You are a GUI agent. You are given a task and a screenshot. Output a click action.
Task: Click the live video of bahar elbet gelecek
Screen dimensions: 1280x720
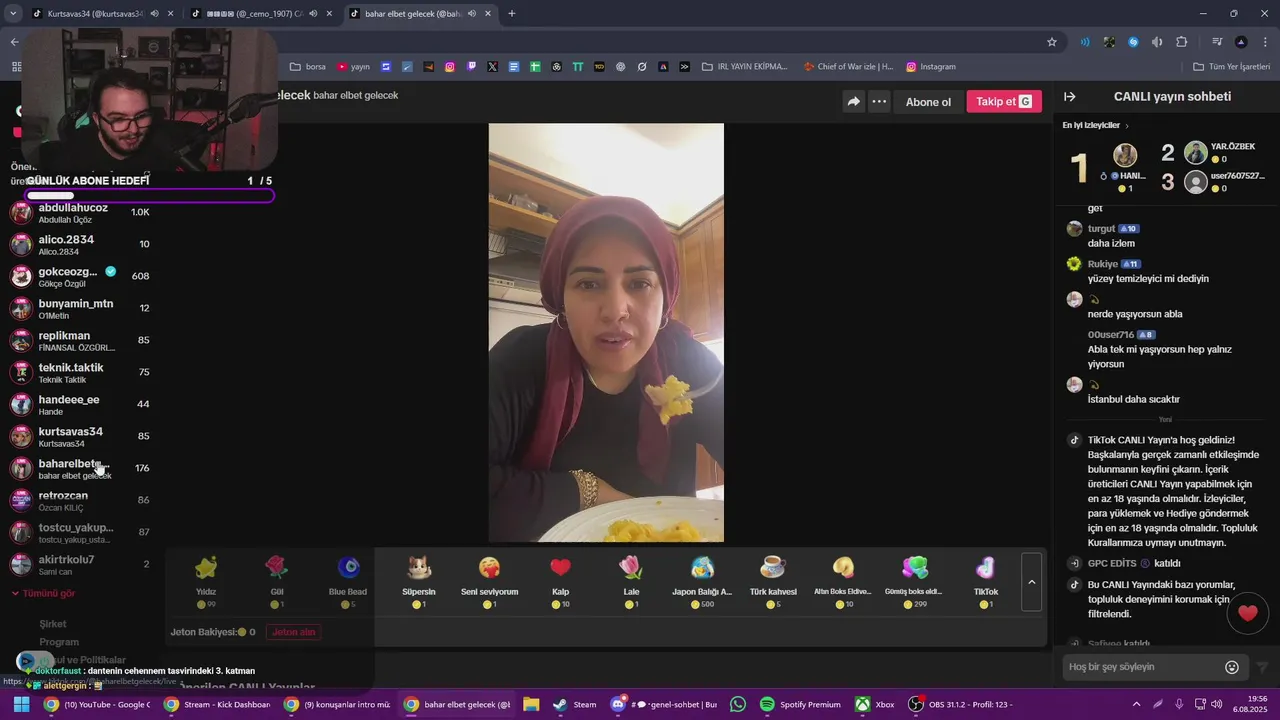tap(606, 333)
